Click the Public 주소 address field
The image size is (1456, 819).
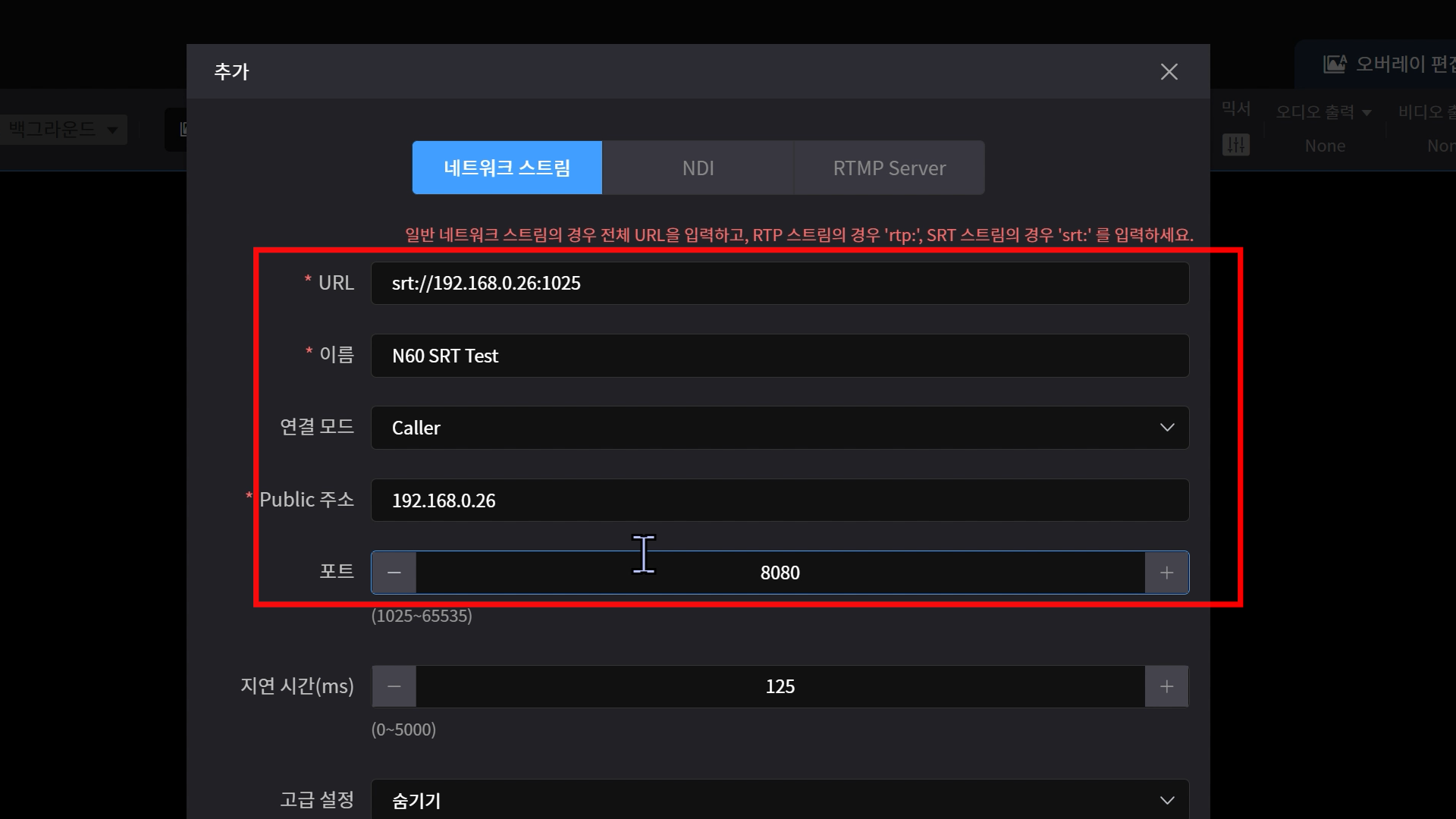point(779,500)
